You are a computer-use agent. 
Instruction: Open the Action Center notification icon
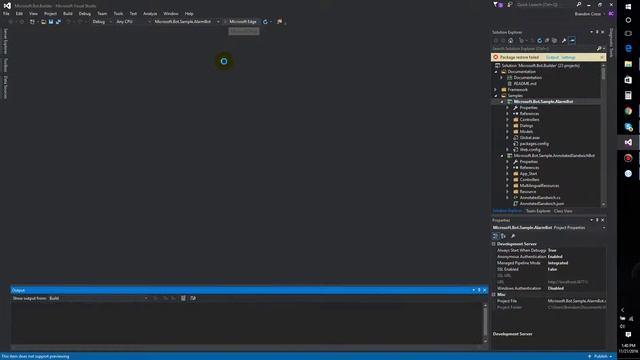click(628, 335)
